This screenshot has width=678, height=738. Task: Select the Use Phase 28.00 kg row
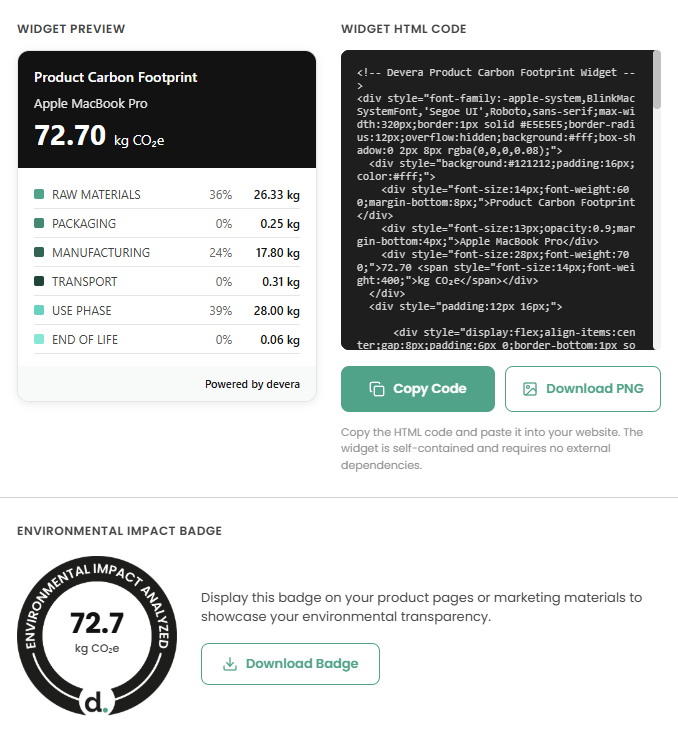[x=167, y=311]
